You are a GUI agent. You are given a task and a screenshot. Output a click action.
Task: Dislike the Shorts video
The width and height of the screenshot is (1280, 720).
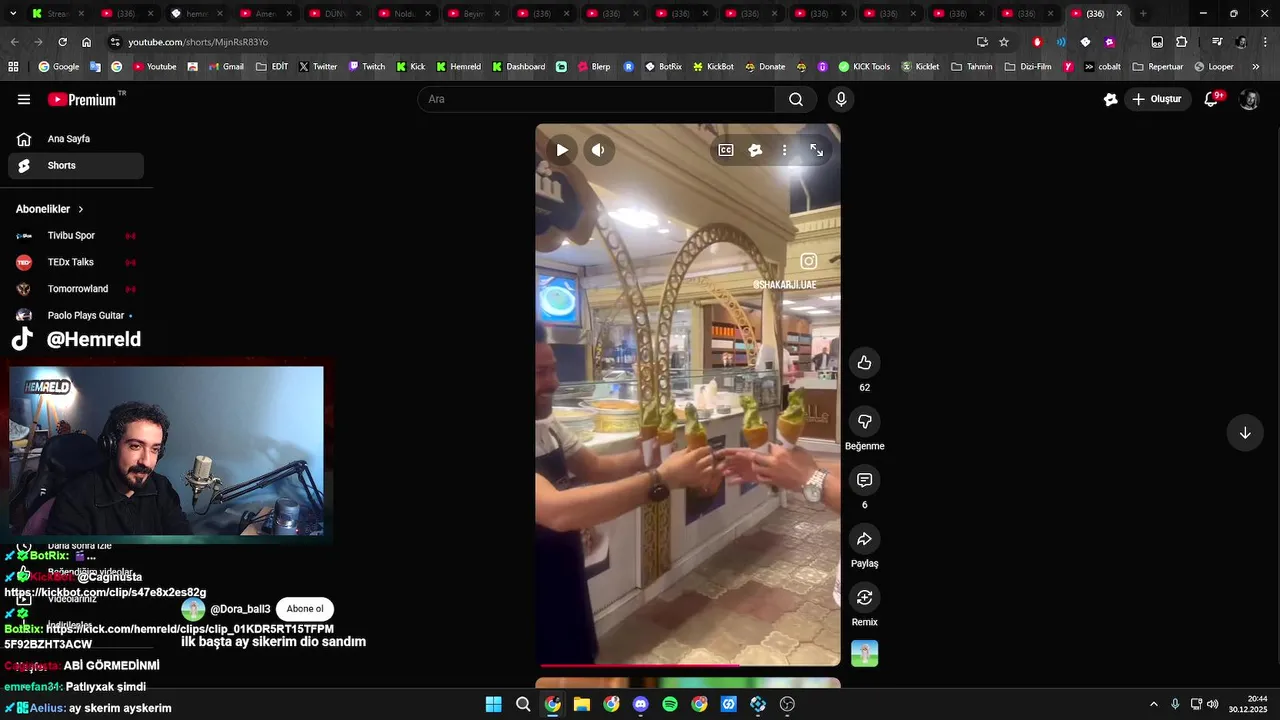pyautogui.click(x=865, y=422)
